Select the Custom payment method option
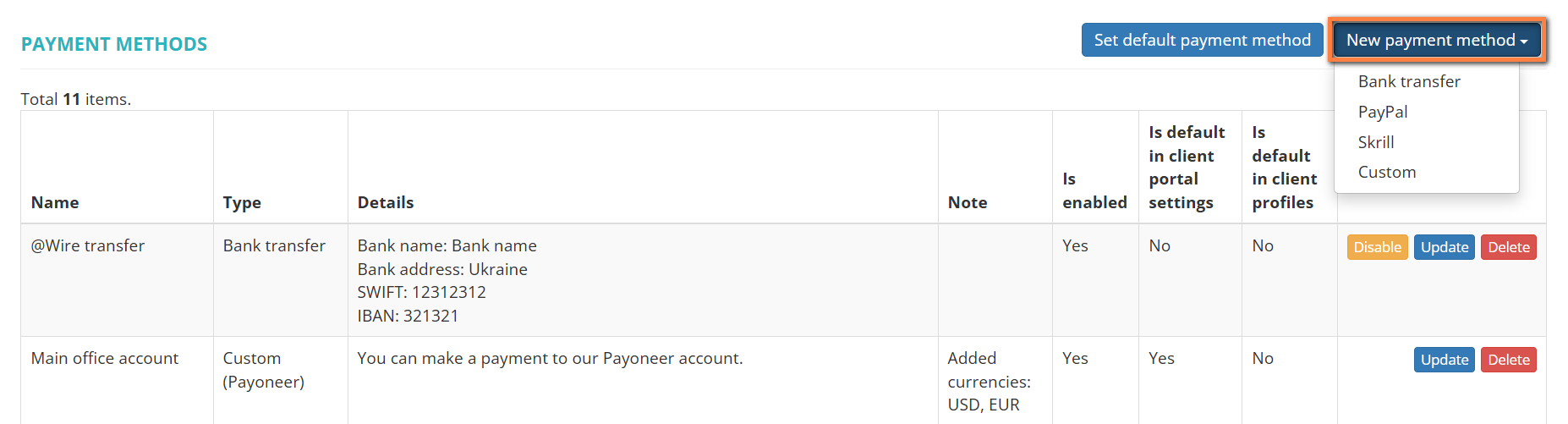Screen dimensions: 1568x424 click(x=1387, y=172)
